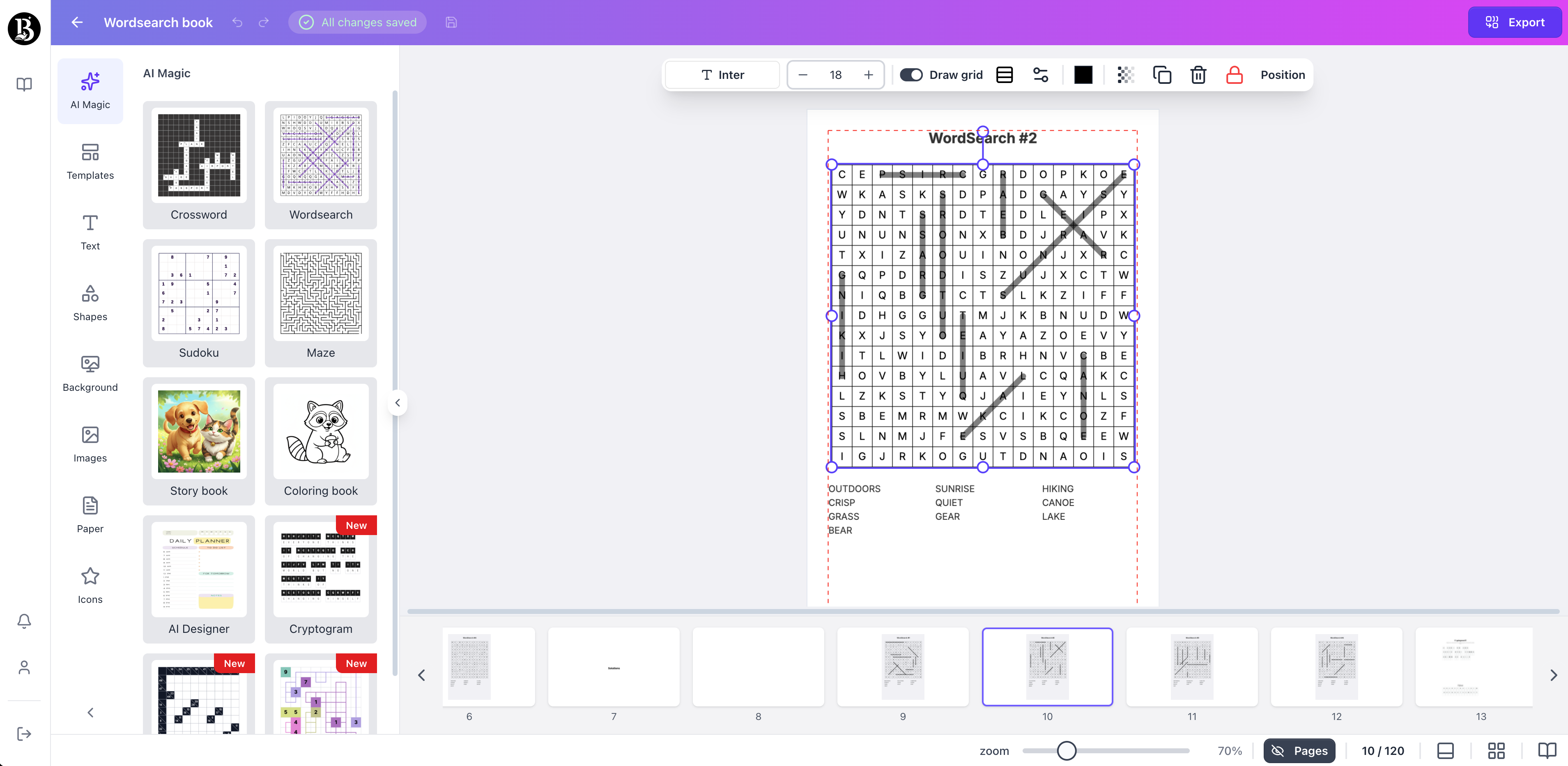
Task: Undo the last change
Action: (x=237, y=23)
